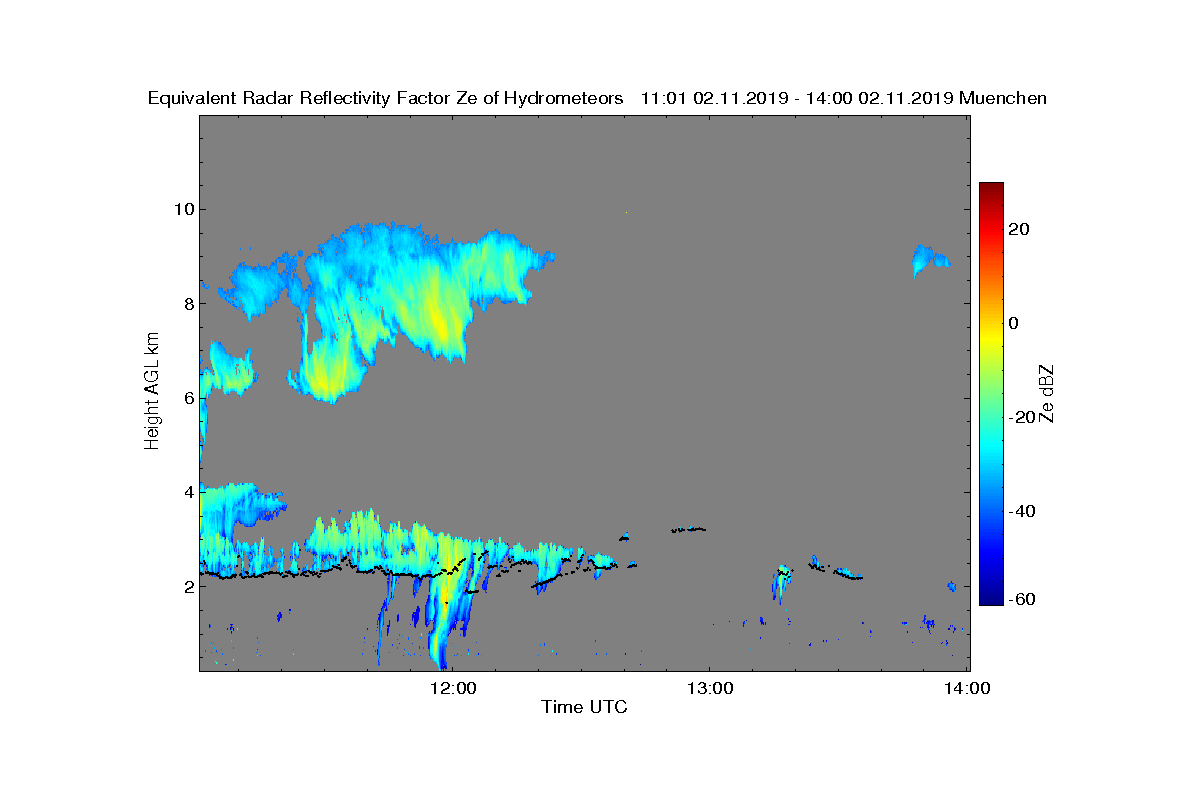Click the 'Time UTC' axis label

585,707
